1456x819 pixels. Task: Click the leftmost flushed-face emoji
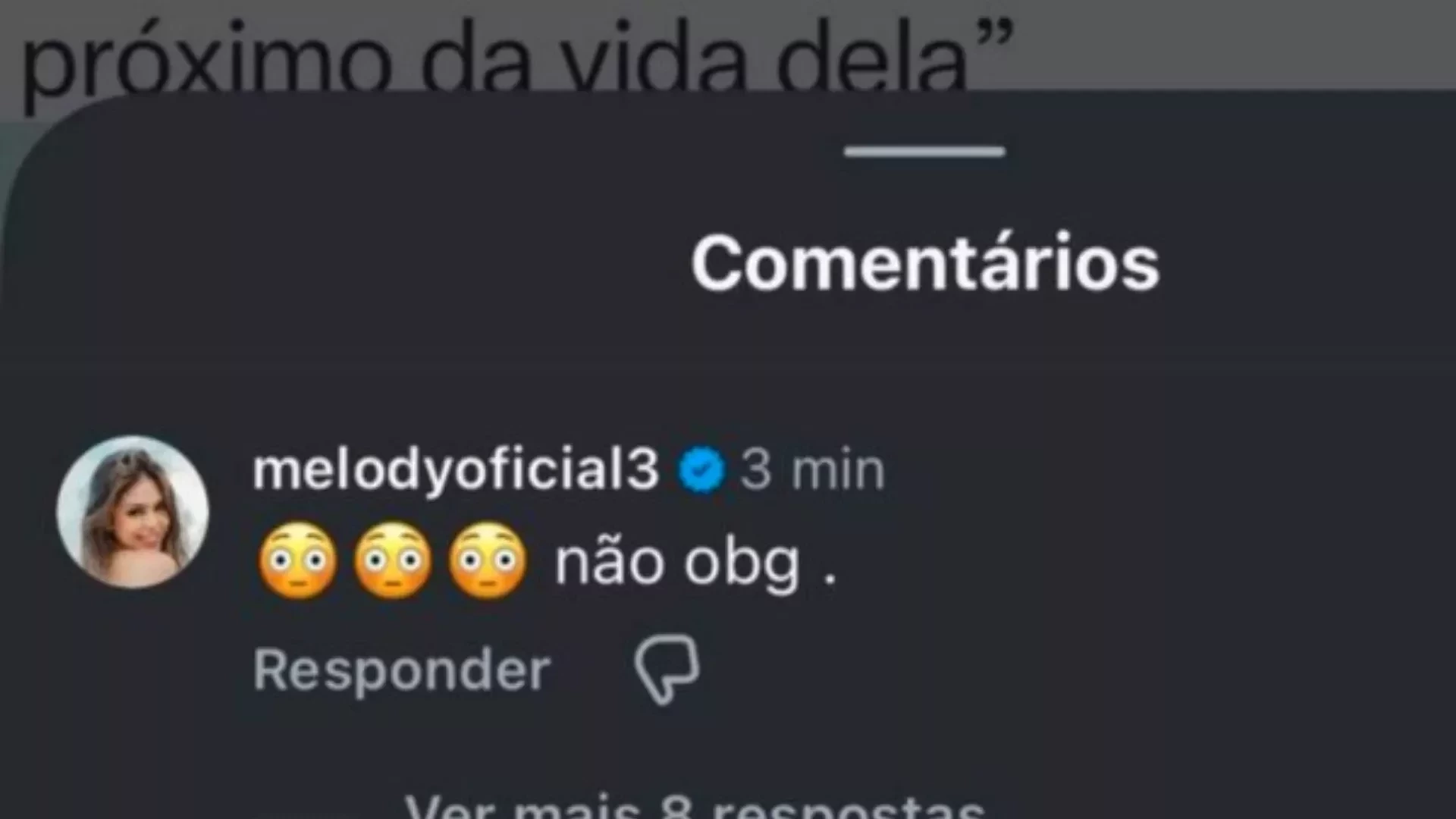pyautogui.click(x=298, y=562)
